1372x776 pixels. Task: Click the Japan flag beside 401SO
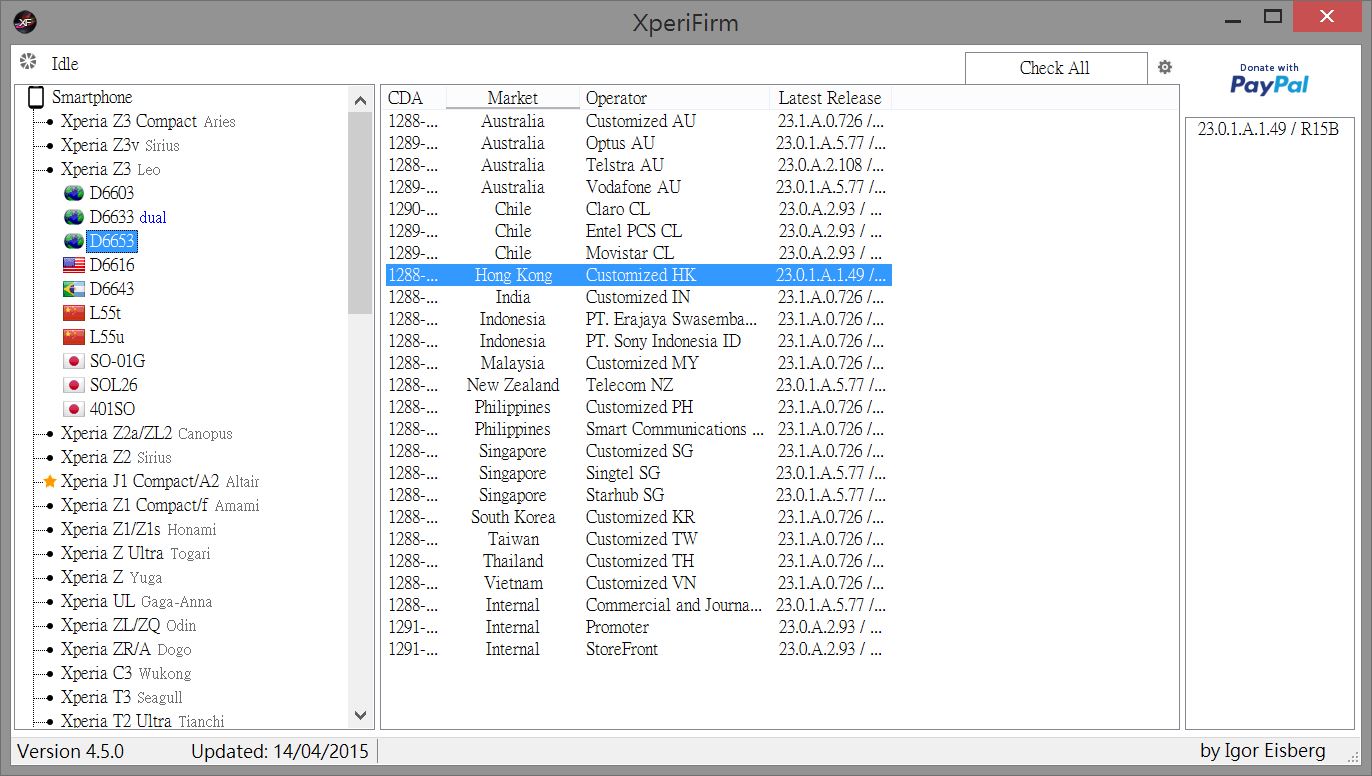pos(74,409)
